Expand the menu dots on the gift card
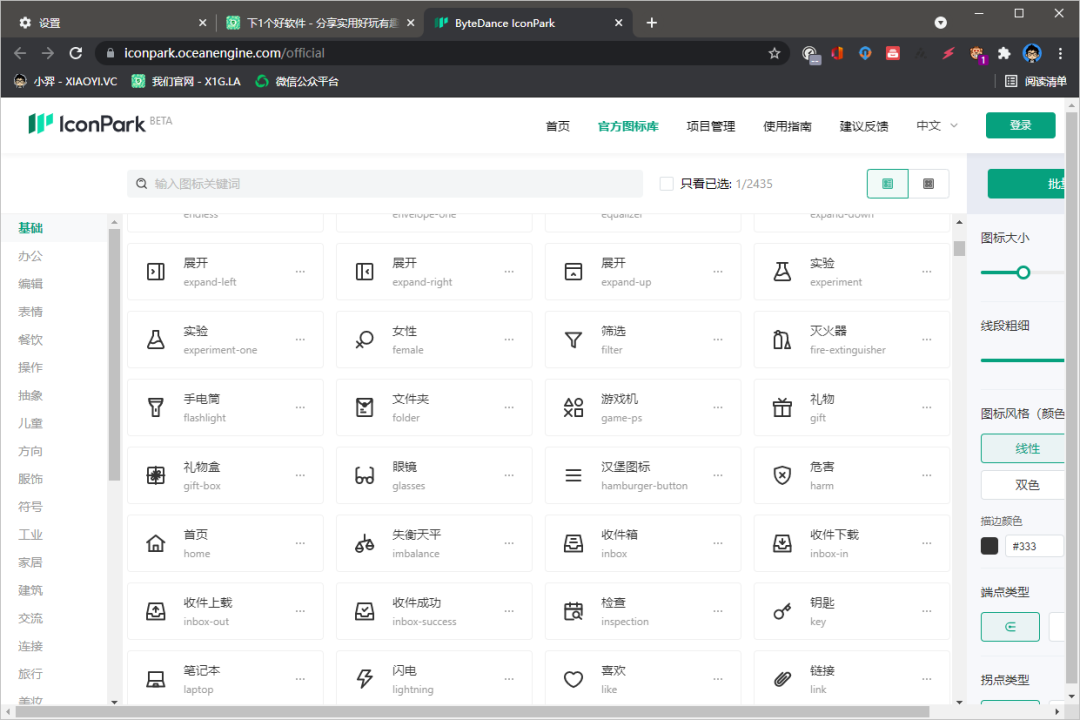 pos(926,408)
